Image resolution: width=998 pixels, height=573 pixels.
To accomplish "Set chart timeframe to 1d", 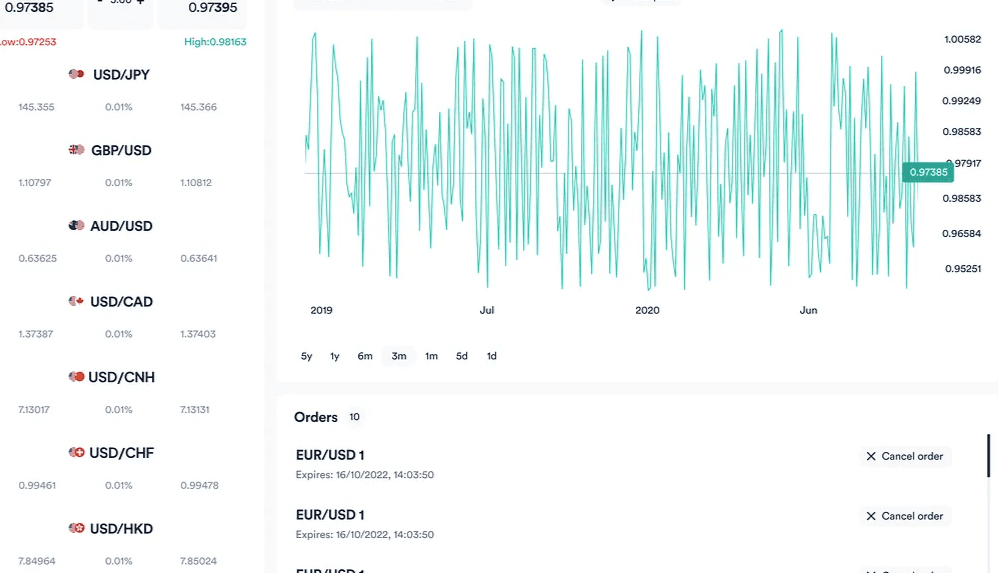I will coord(492,356).
